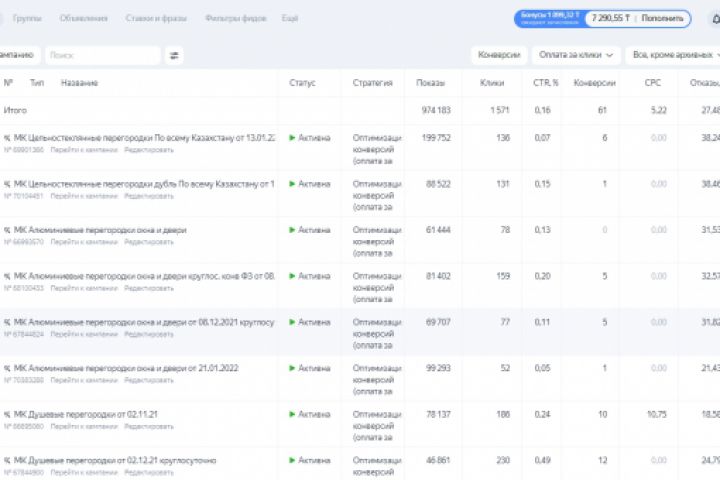Open the filter settings icon beside search
720x480 pixels.
click(175, 56)
